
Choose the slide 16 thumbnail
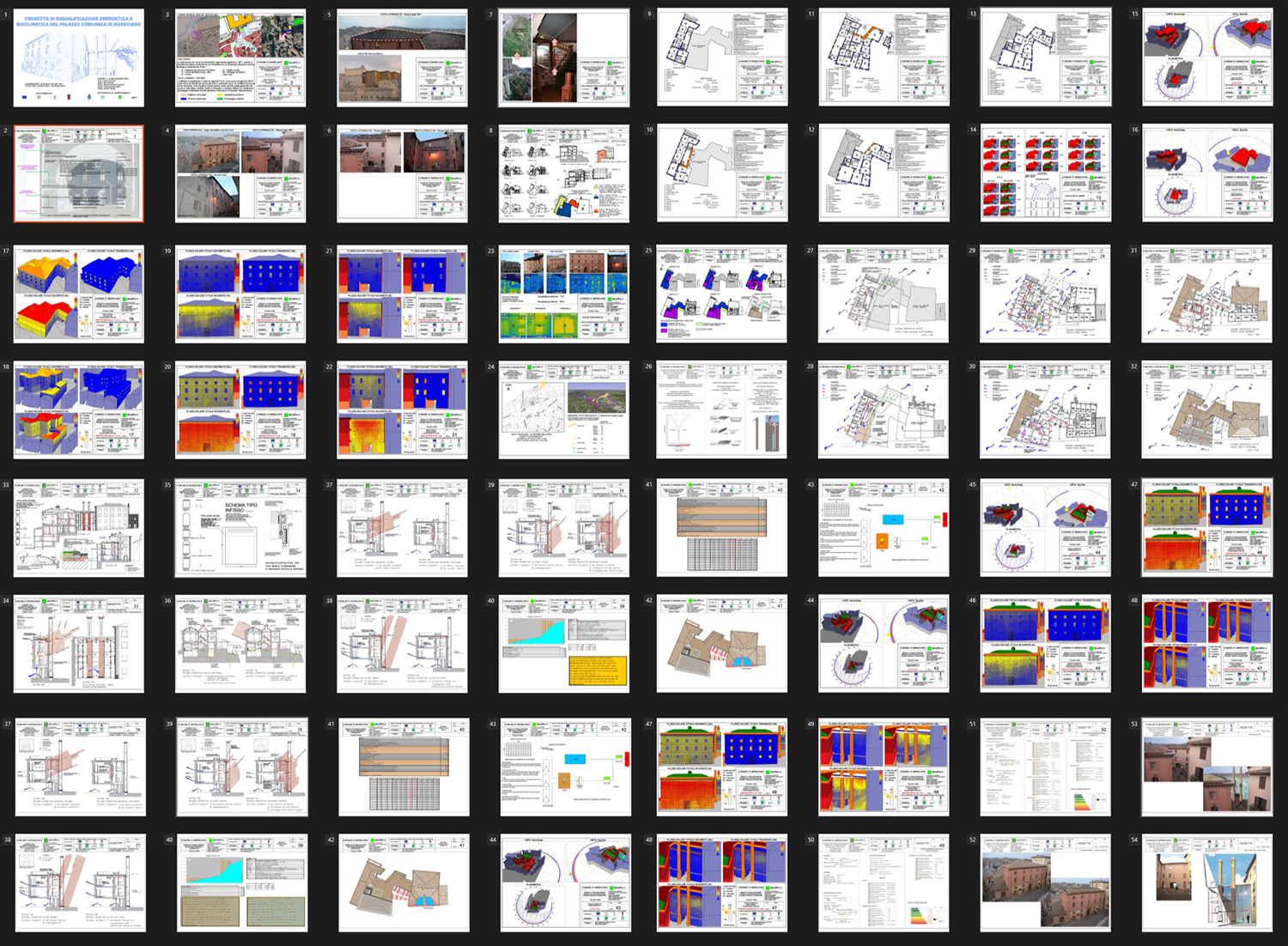pyautogui.click(x=1207, y=173)
